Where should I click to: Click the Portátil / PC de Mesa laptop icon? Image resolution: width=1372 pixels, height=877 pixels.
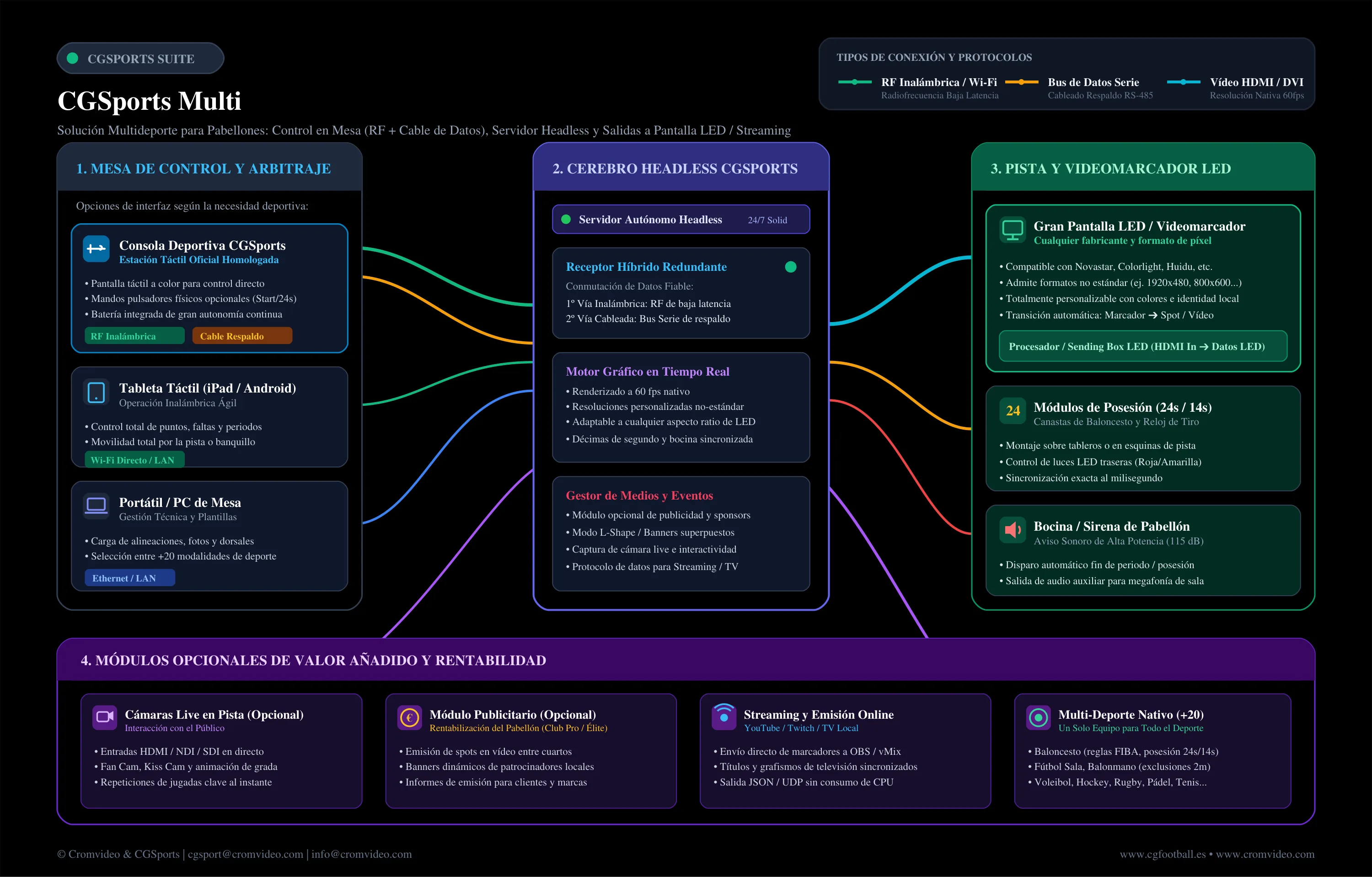pos(96,506)
